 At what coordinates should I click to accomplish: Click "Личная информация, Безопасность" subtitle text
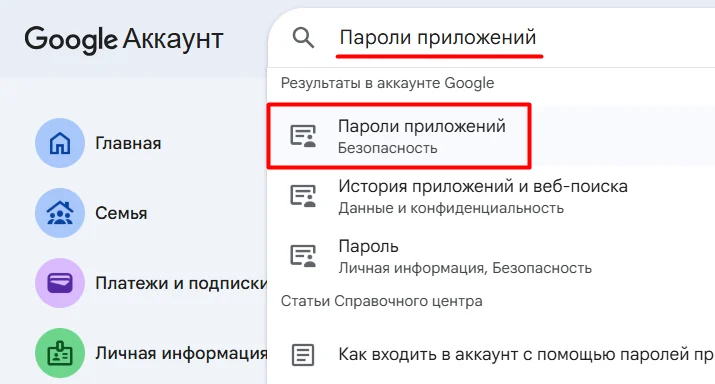pyautogui.click(x=465, y=268)
